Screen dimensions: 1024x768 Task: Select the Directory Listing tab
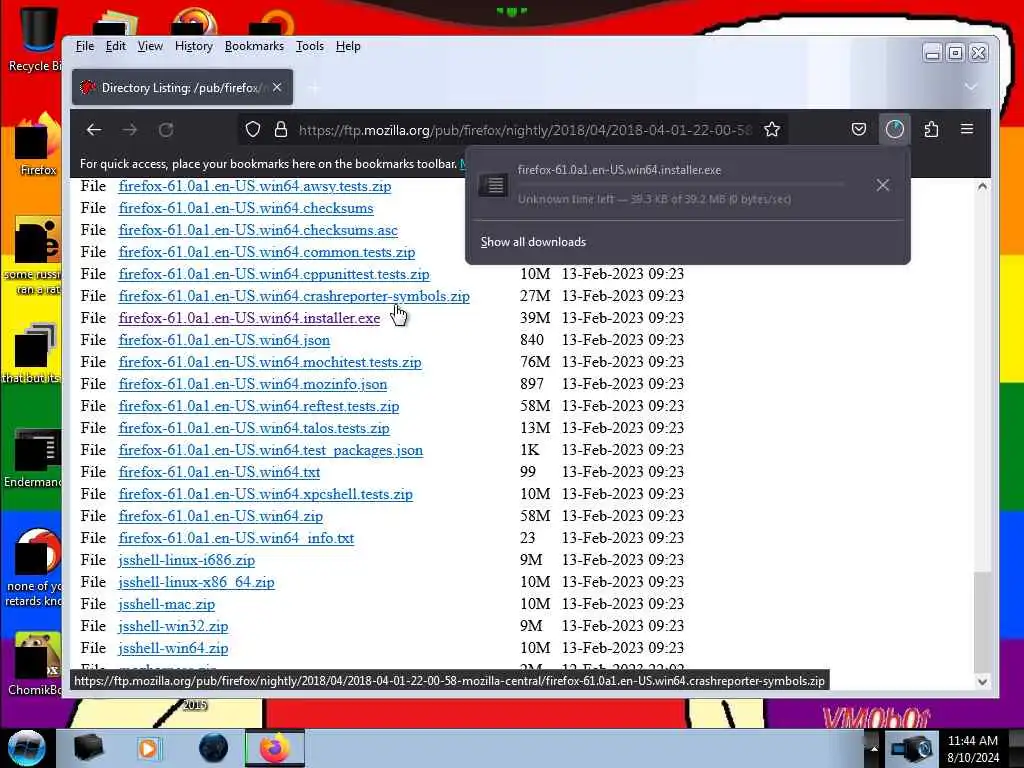pos(182,87)
